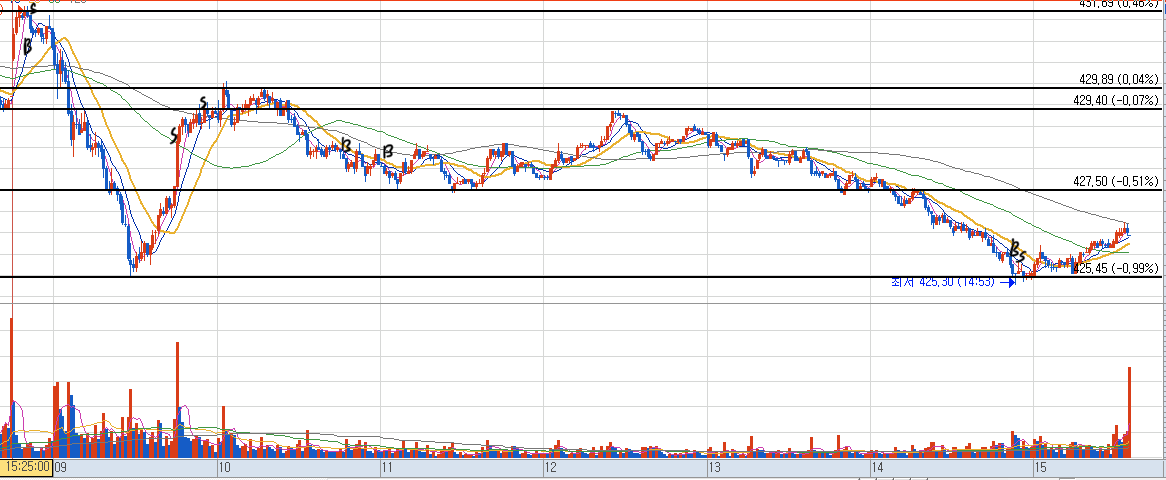Click the tallest volume bar at session open
Image resolution: width=1166 pixels, height=480 pixels.
(11, 387)
